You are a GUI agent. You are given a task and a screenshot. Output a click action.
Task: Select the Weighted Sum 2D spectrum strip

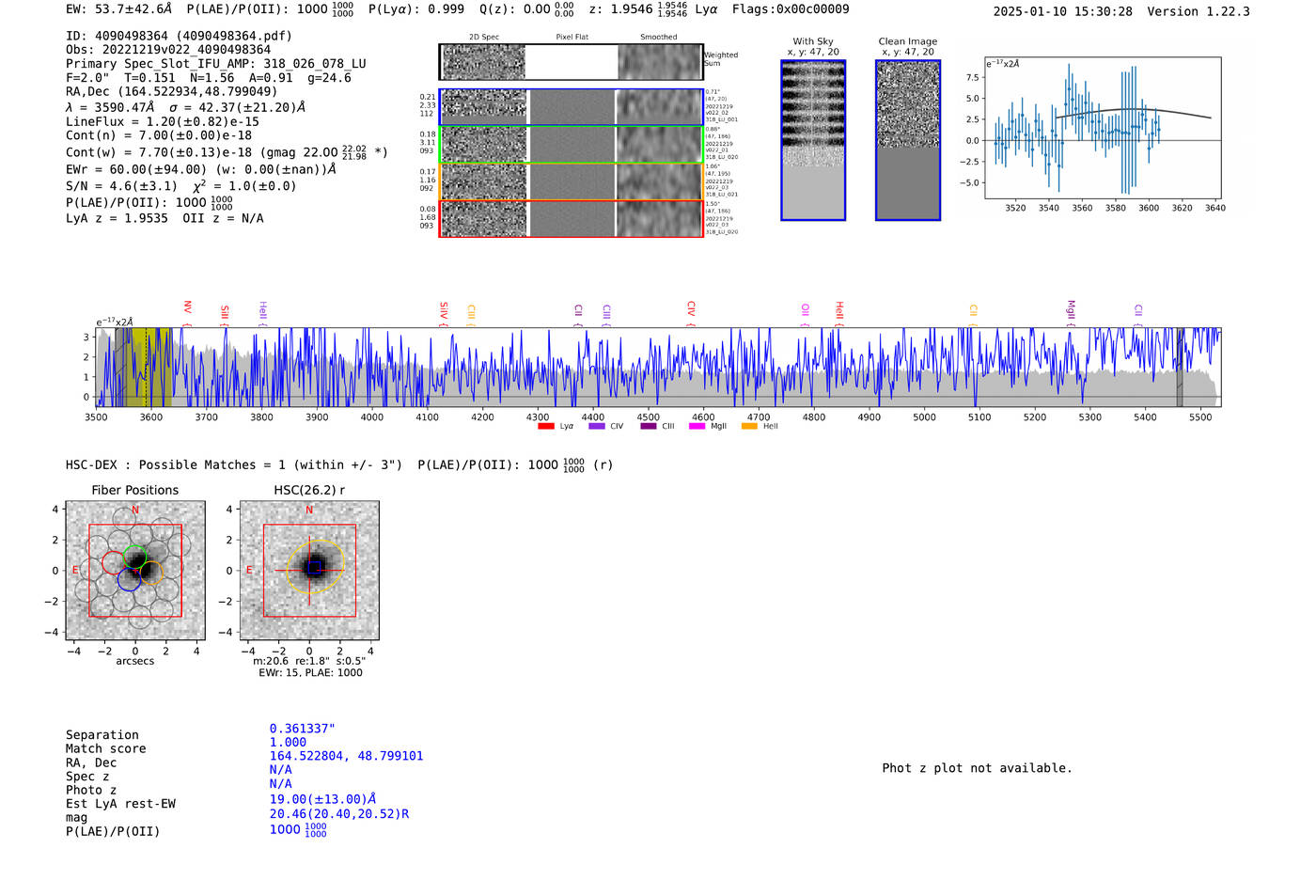[571, 62]
